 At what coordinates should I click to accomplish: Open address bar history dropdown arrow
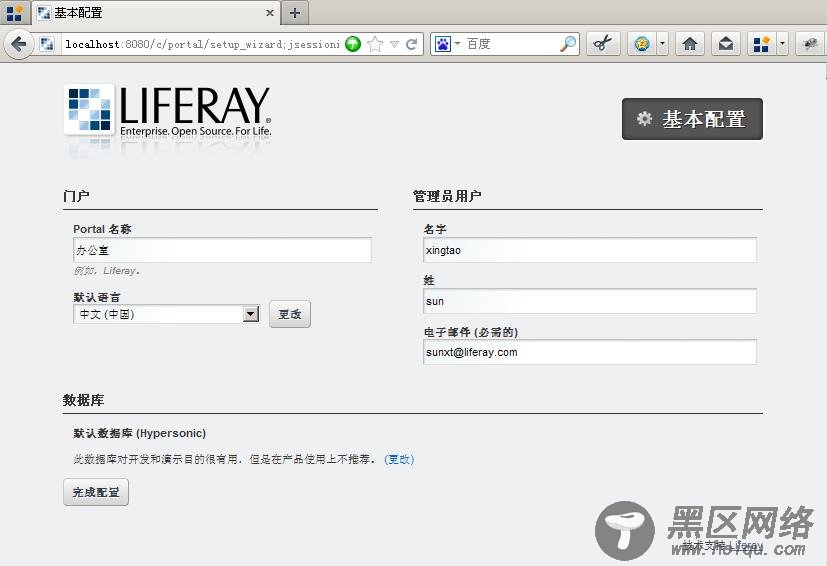coord(394,44)
